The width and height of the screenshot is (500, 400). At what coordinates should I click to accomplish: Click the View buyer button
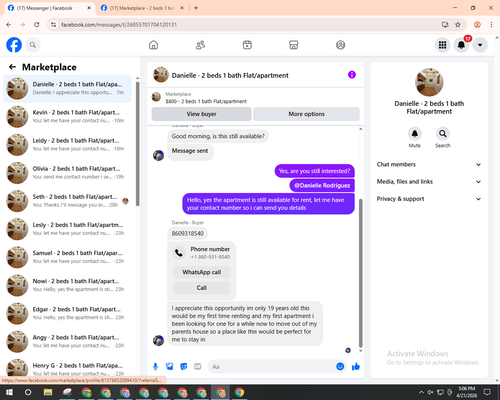point(201,114)
